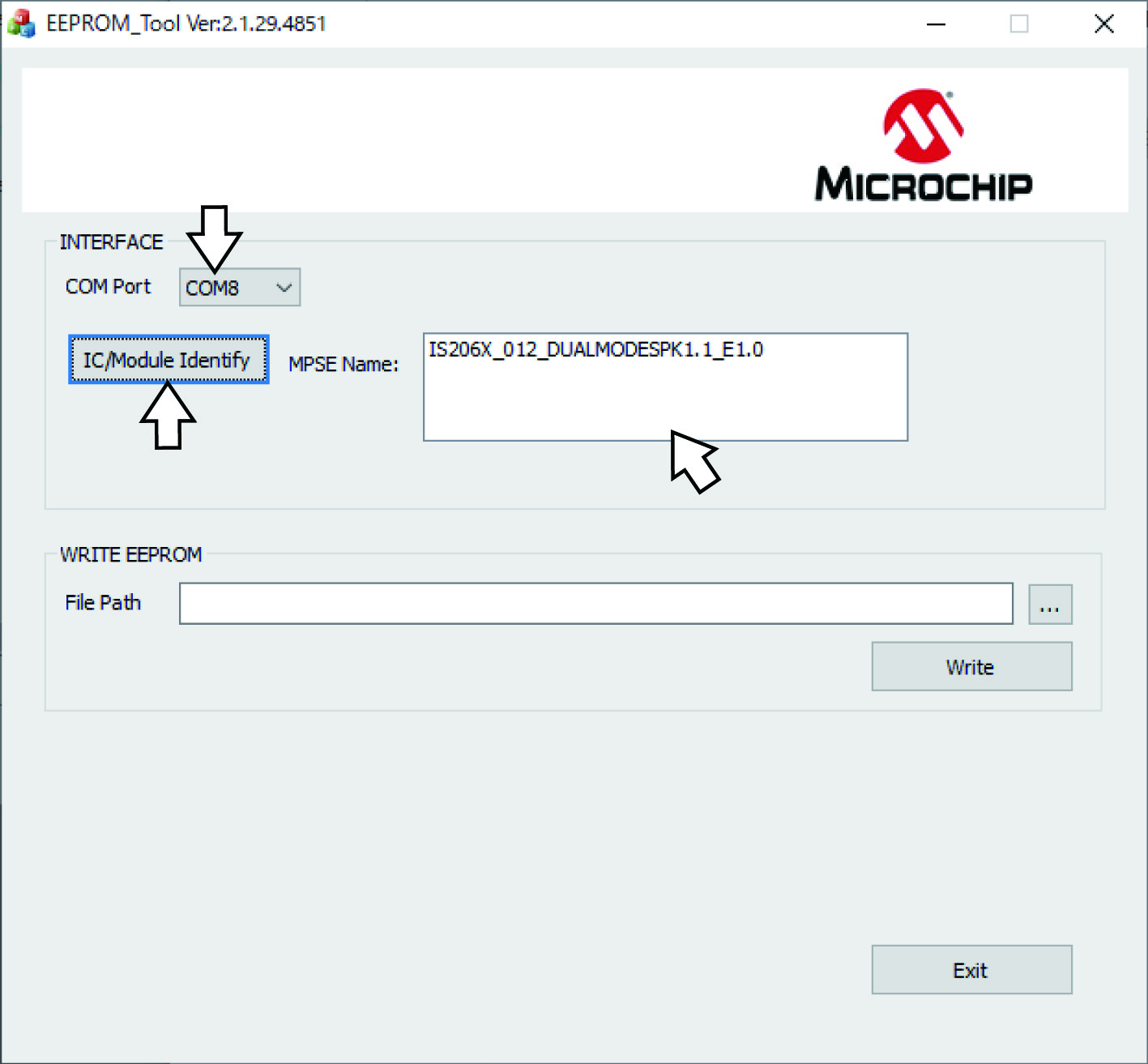Click the red Microchip logo emblem
The height and width of the screenshot is (1064, 1148).
(923, 126)
